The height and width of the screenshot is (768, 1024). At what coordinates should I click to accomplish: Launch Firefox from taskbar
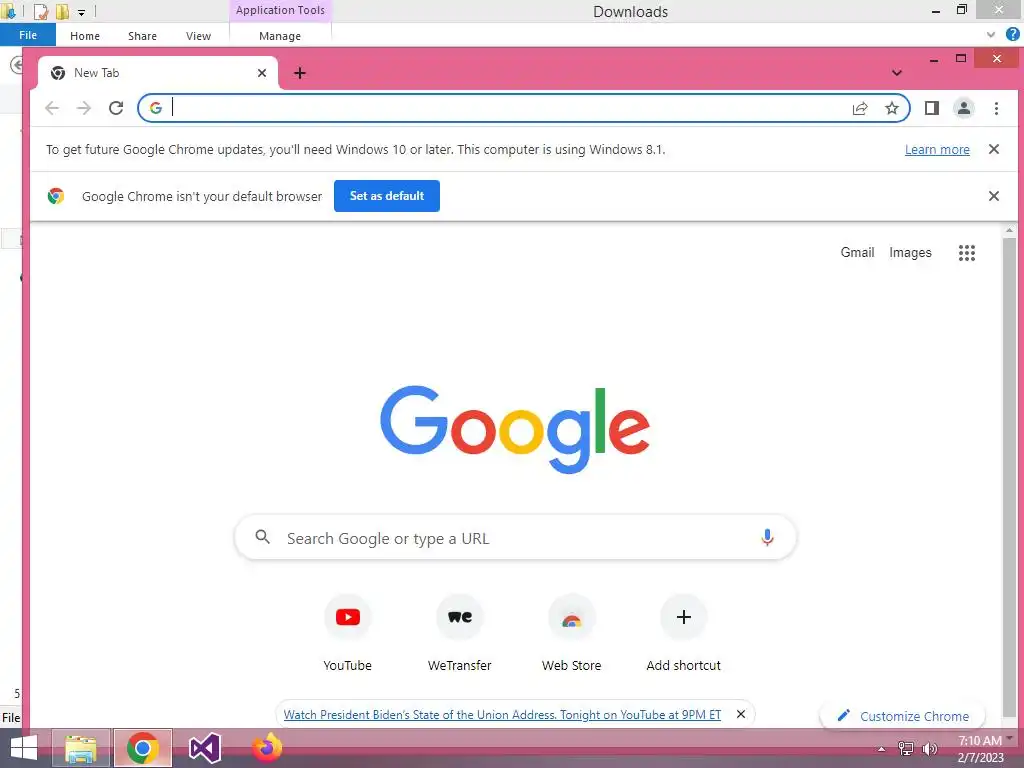(x=267, y=748)
